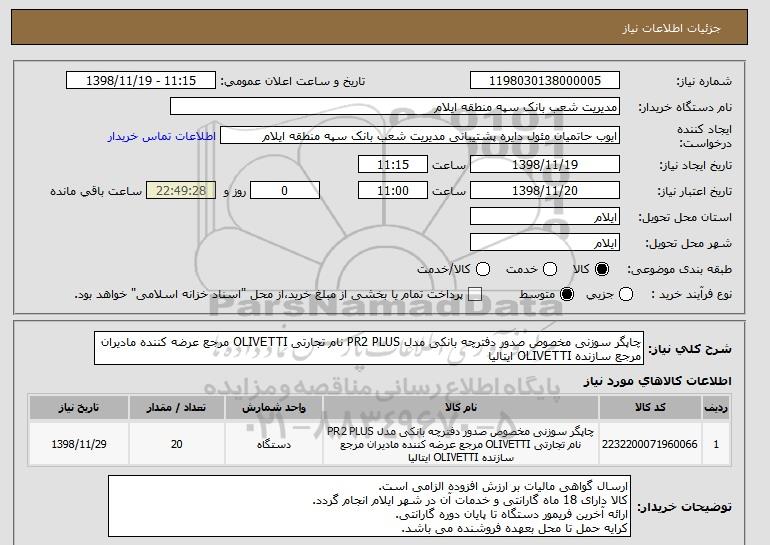The width and height of the screenshot is (770, 545).
Task: Click the delivery province field ایلام
Action: [x=545, y=217]
